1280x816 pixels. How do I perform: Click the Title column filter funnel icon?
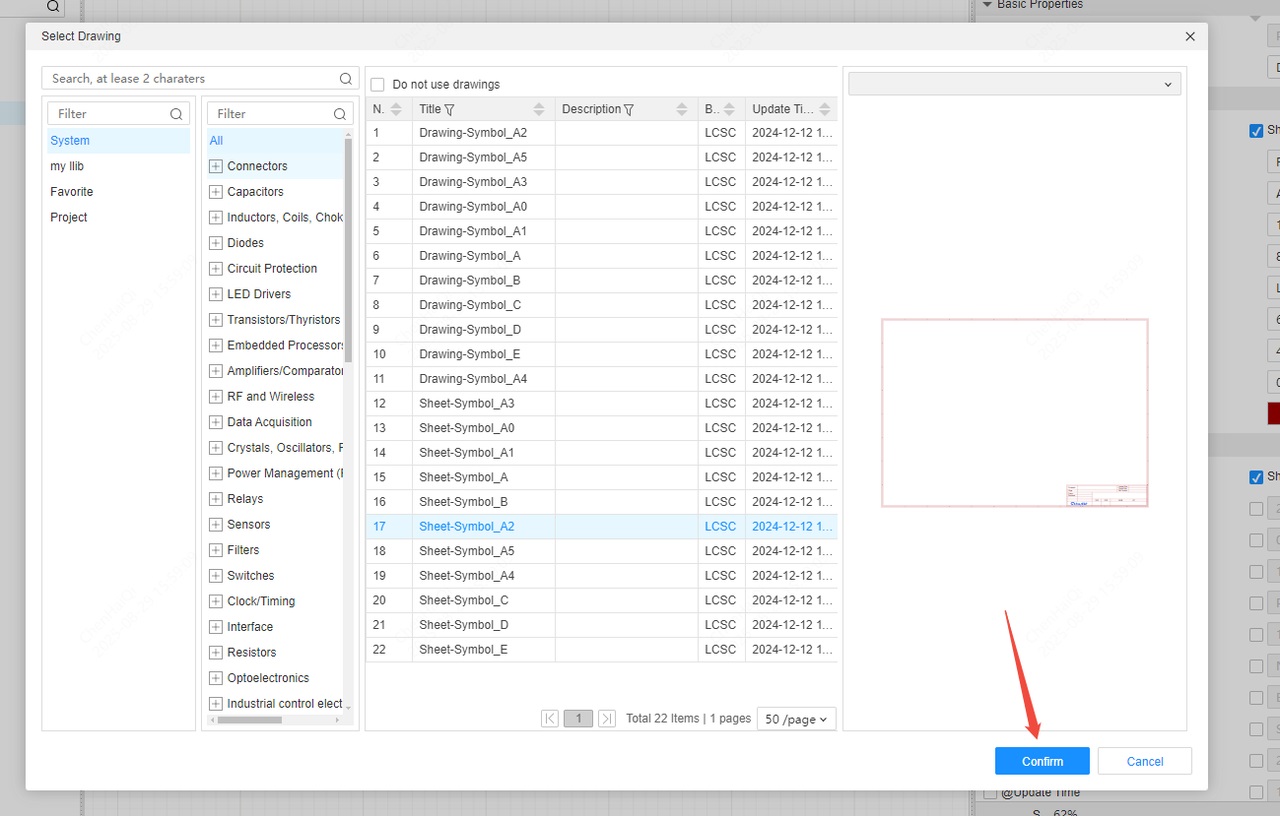[449, 110]
